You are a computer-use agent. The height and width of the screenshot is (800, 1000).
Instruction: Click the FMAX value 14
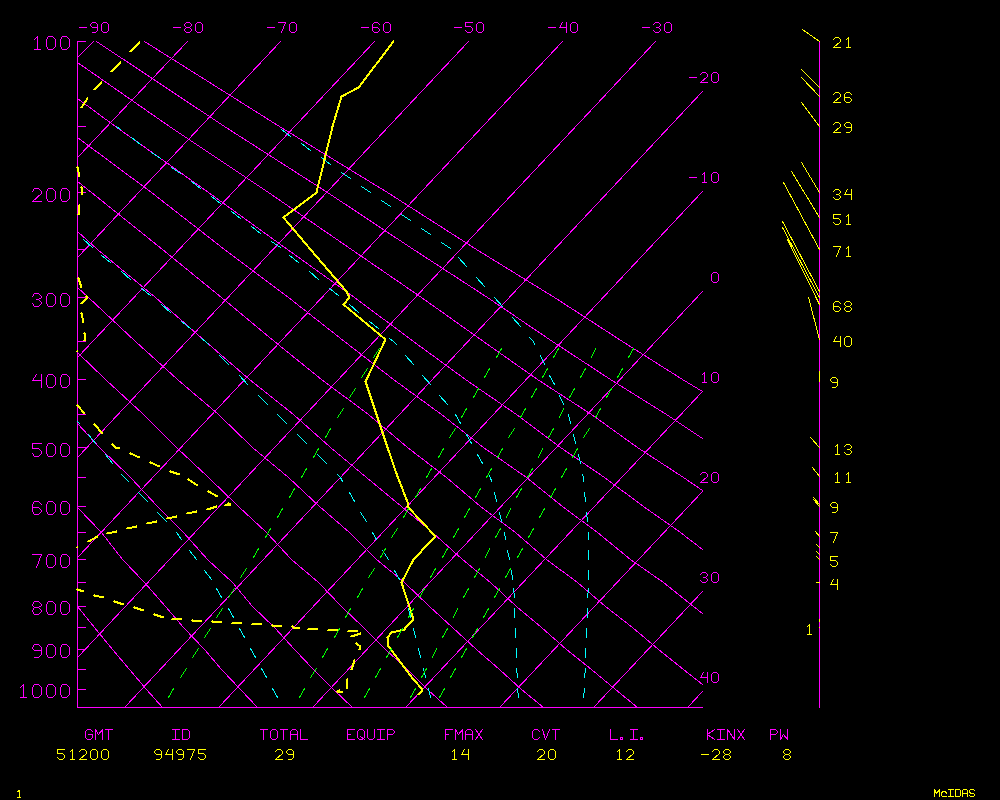coord(459,755)
